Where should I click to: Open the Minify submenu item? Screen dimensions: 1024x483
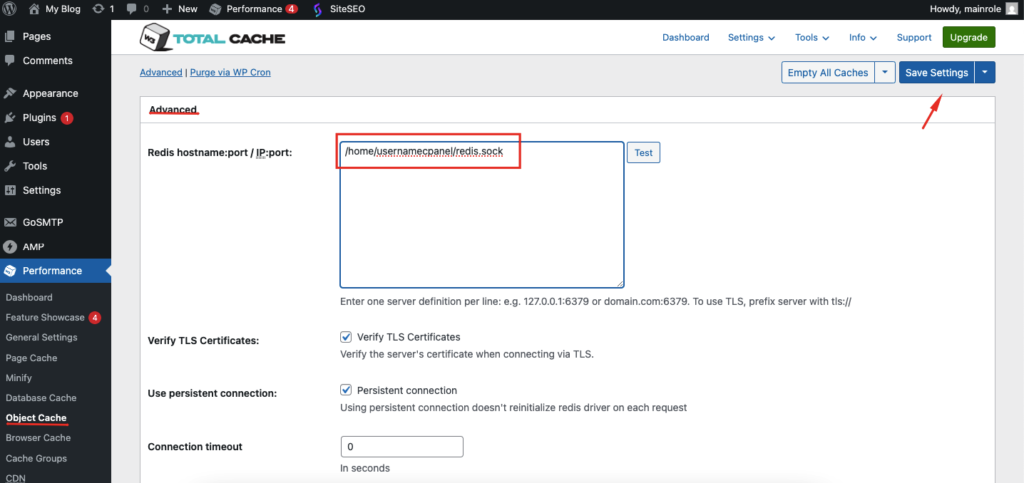[x=19, y=378]
